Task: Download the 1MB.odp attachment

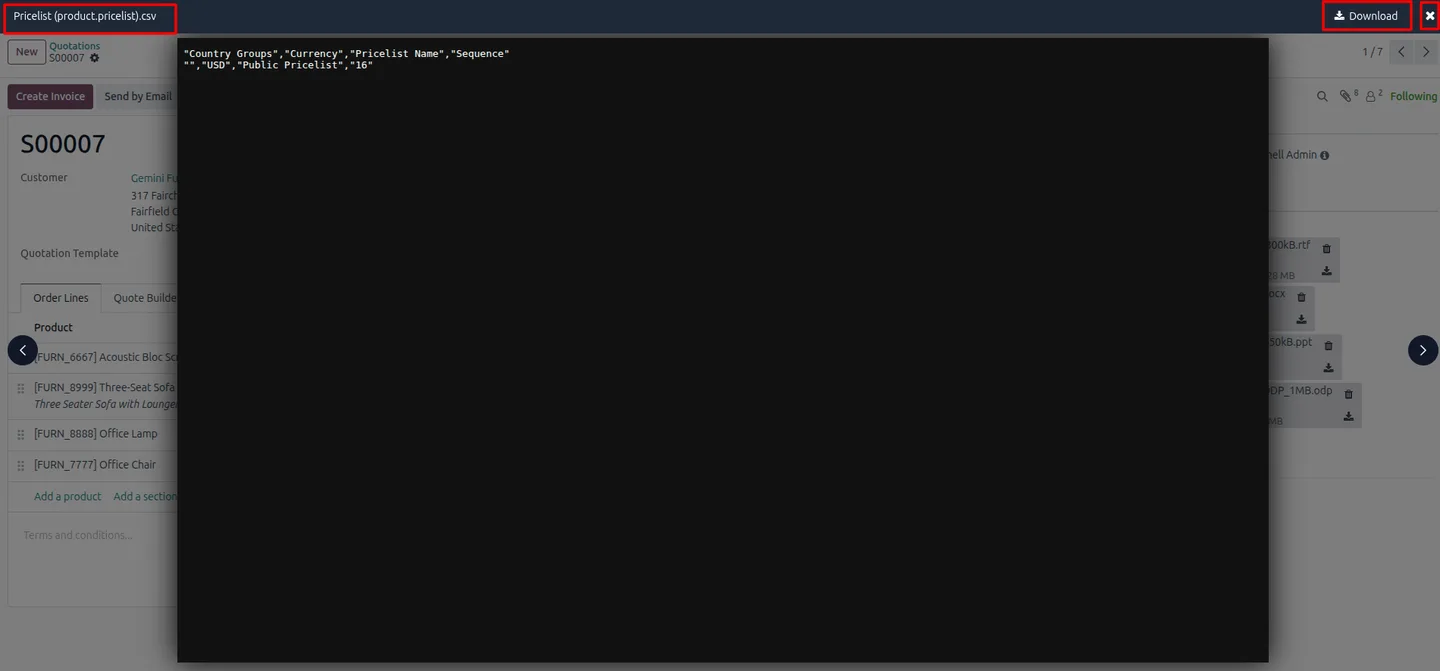Action: click(1348, 416)
